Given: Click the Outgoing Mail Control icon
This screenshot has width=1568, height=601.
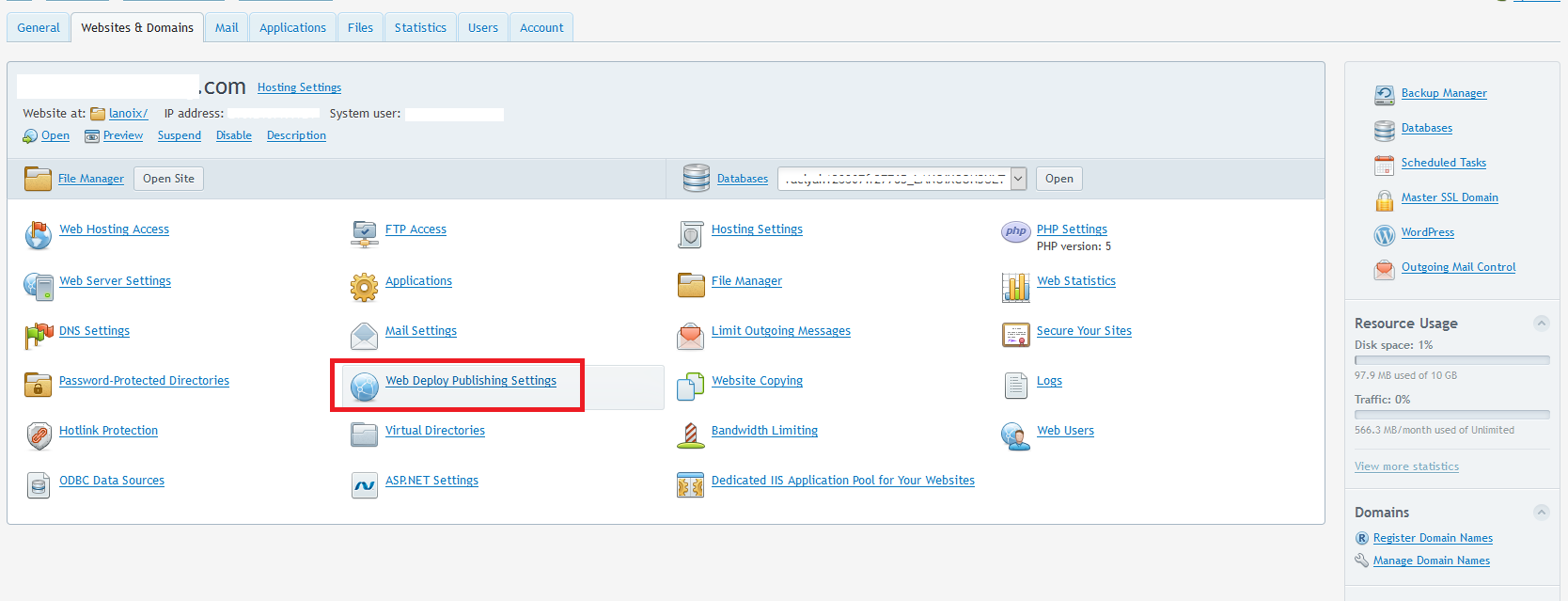Looking at the screenshot, I should (x=1384, y=270).
